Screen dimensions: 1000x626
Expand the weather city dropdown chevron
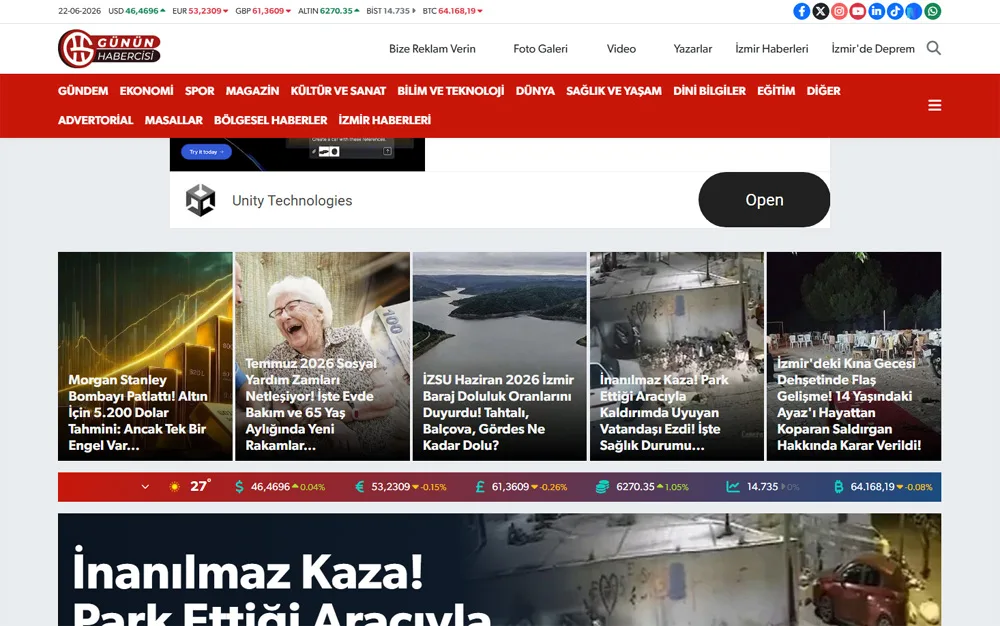coord(145,487)
